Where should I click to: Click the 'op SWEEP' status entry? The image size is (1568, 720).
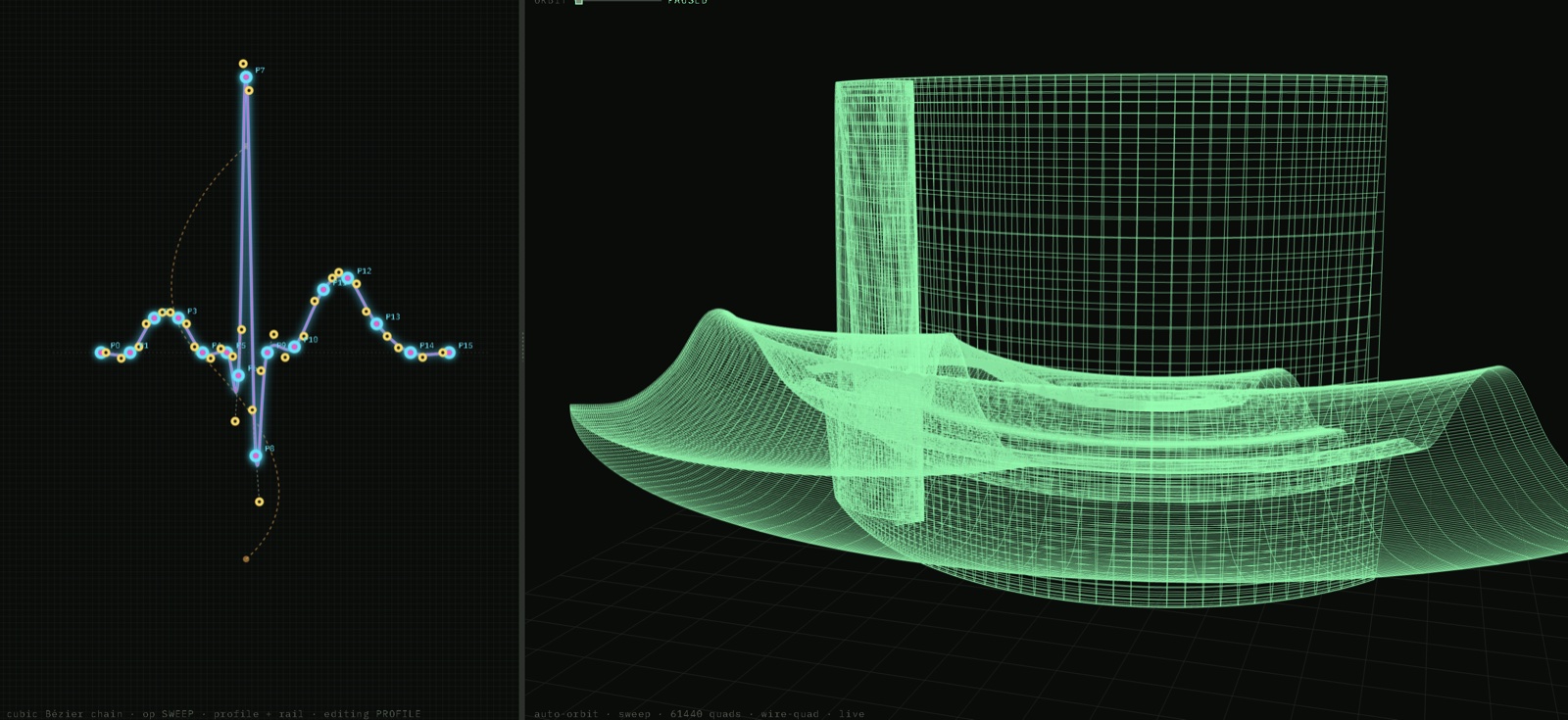(169, 713)
